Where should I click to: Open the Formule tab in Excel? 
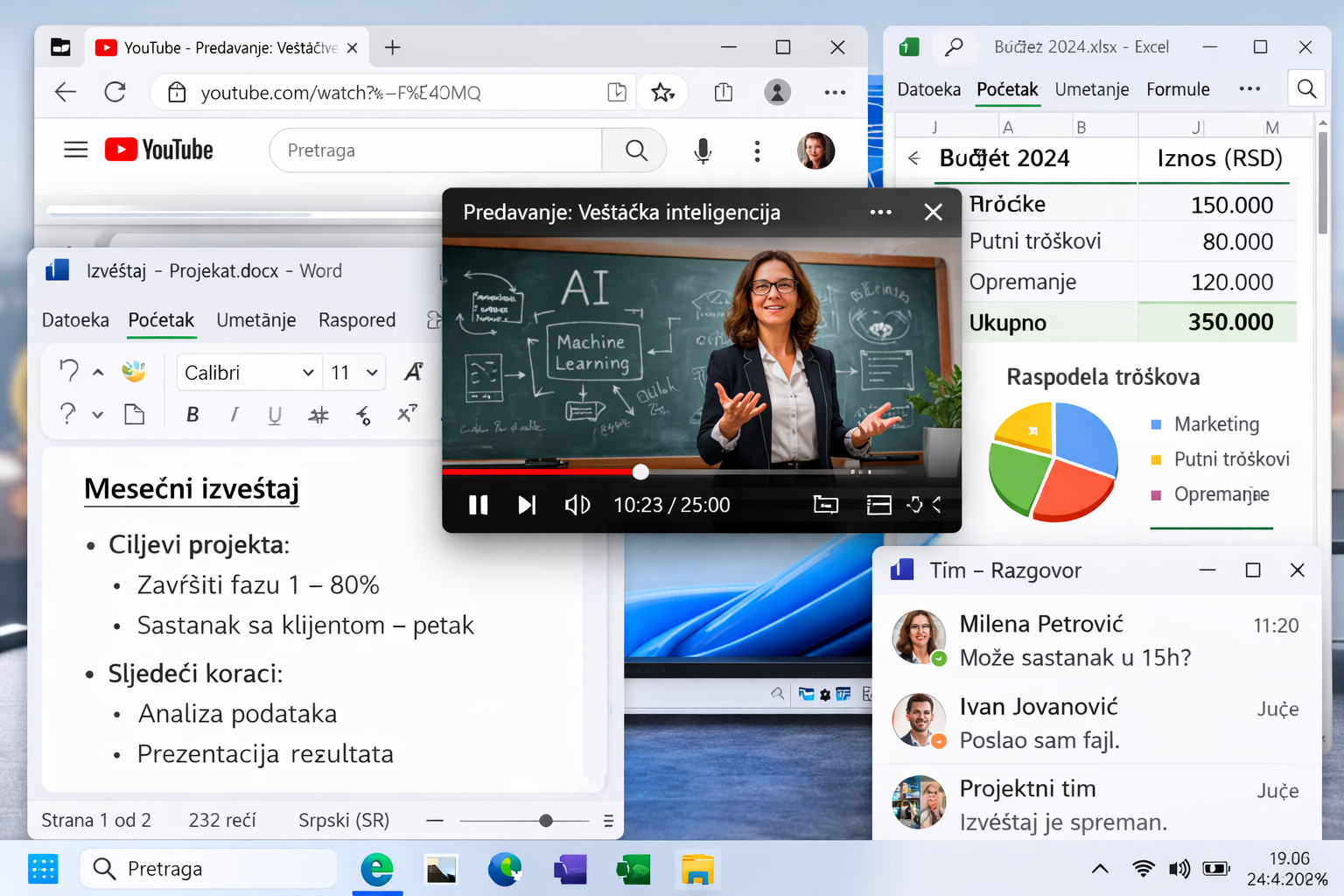click(1178, 89)
